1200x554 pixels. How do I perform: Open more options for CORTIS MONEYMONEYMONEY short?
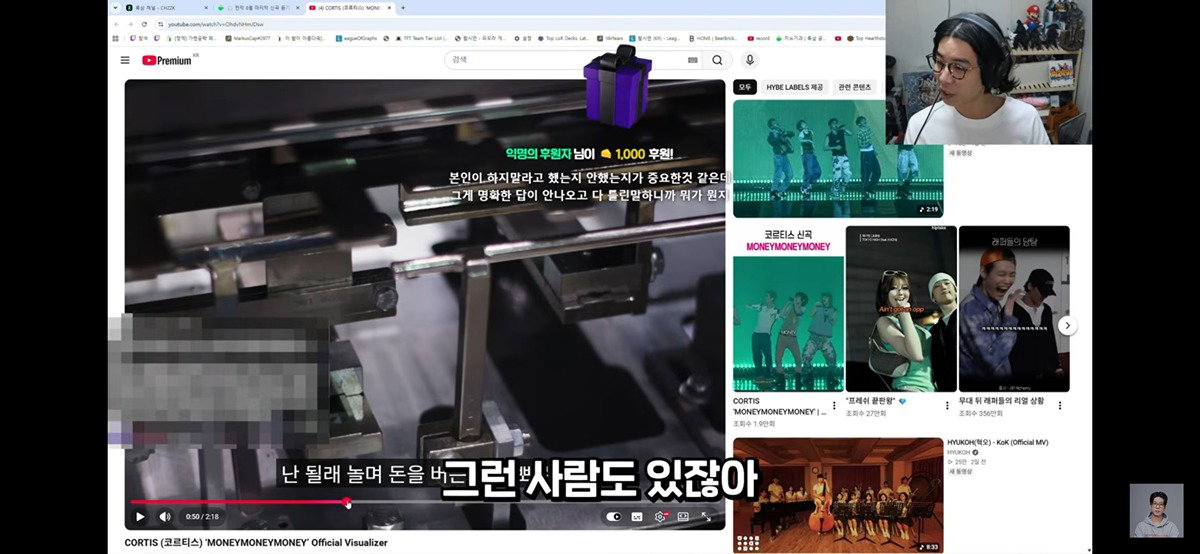(x=834, y=406)
